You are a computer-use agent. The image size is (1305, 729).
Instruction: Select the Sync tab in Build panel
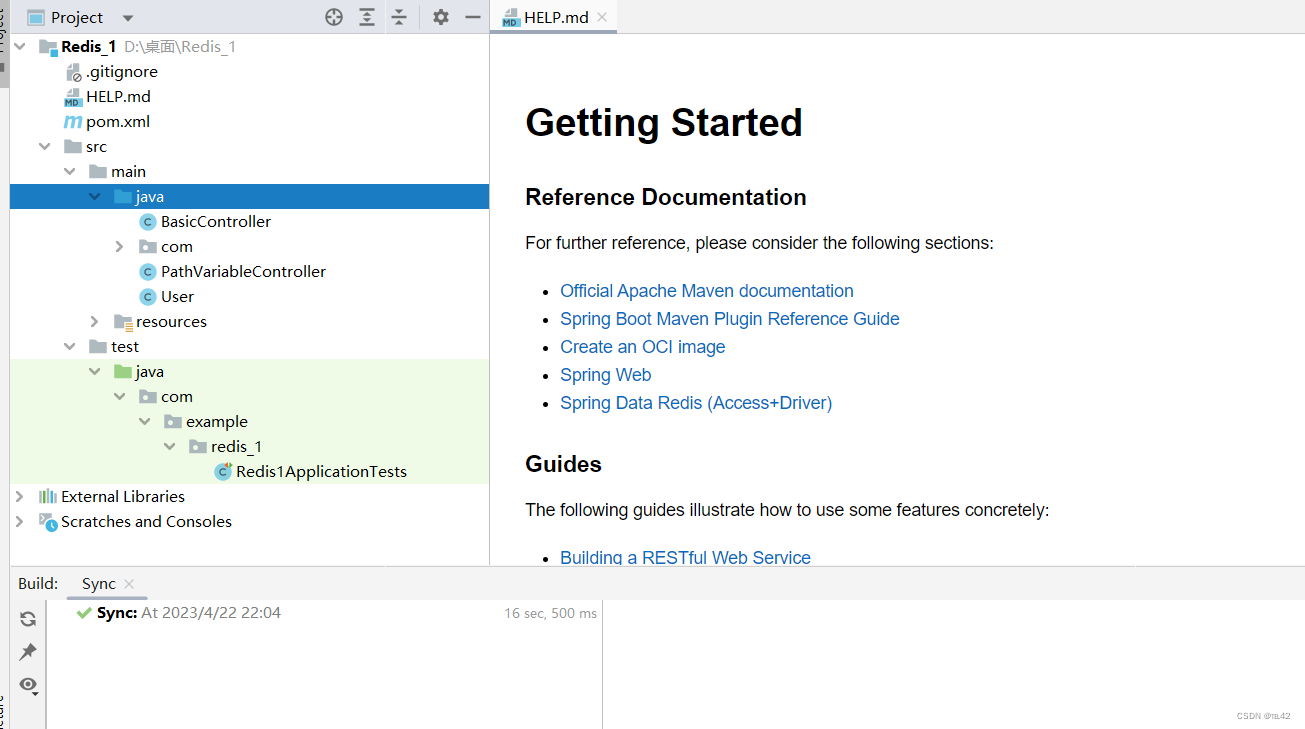click(x=99, y=583)
